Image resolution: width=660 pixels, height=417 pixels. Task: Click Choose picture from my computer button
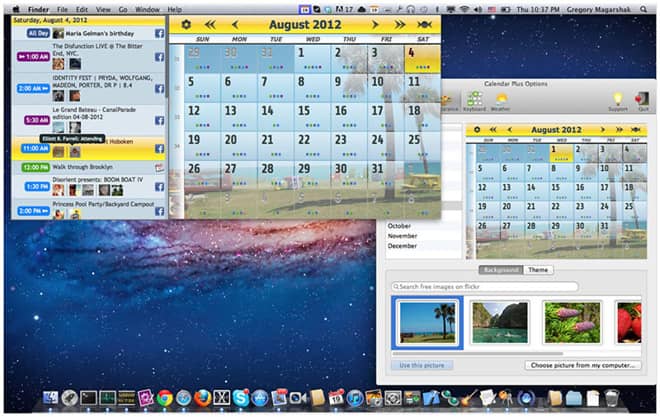tap(581, 366)
